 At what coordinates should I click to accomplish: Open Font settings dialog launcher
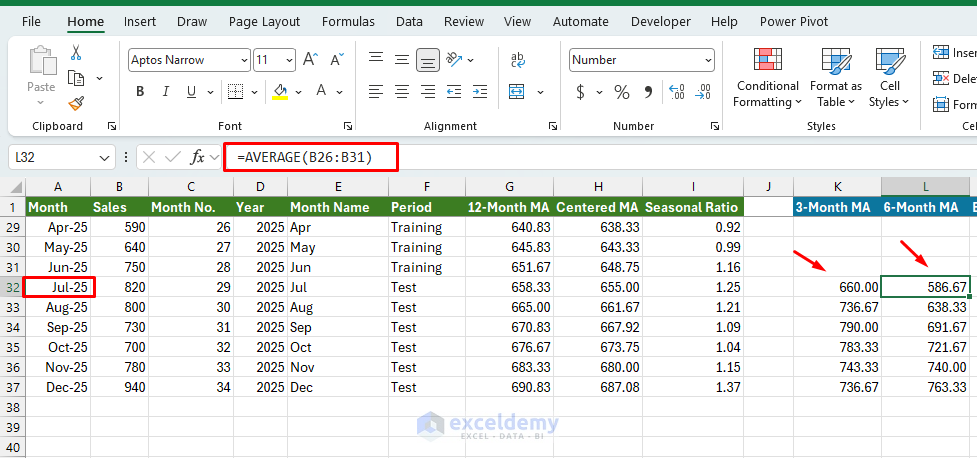pyautogui.click(x=348, y=126)
